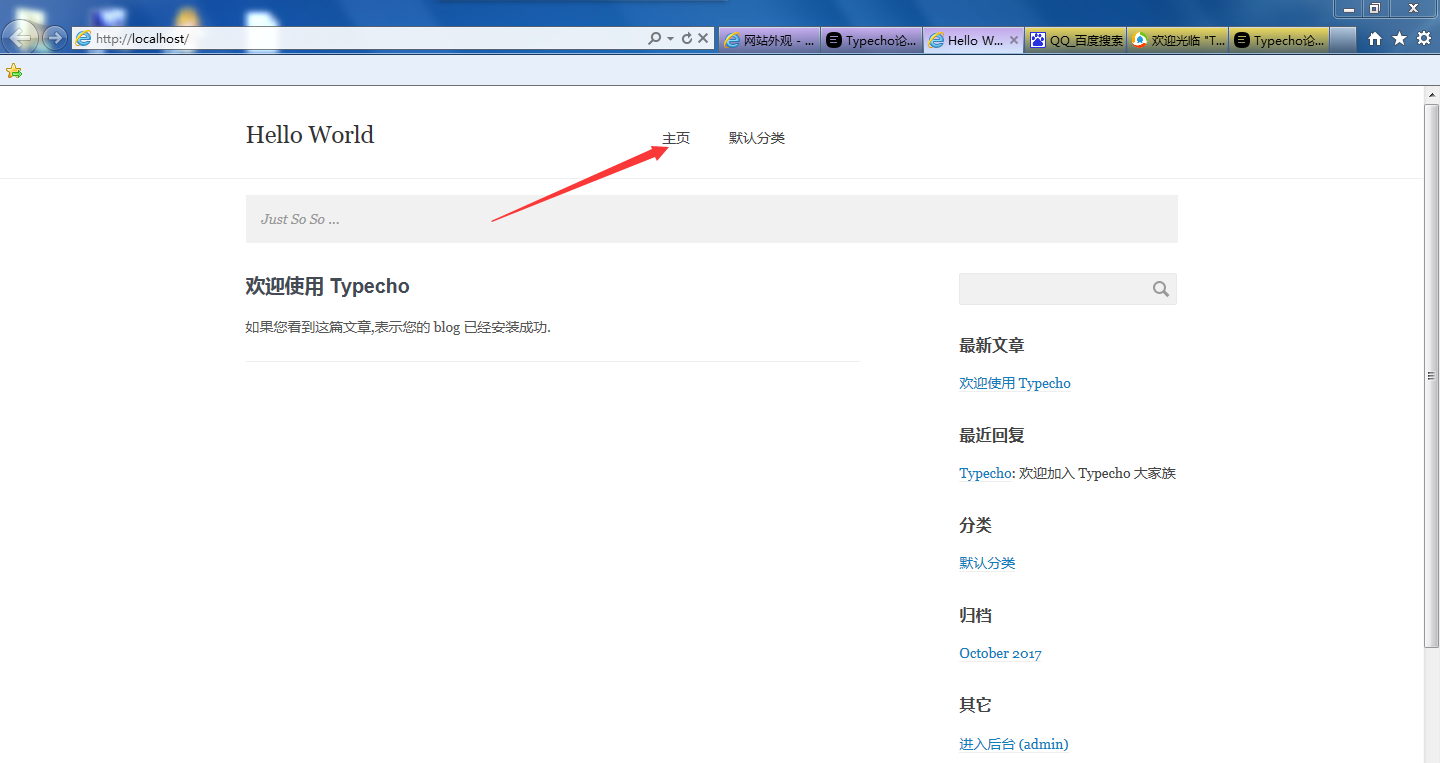Click the 归档 heading
The image size is (1440, 763).
point(976,616)
